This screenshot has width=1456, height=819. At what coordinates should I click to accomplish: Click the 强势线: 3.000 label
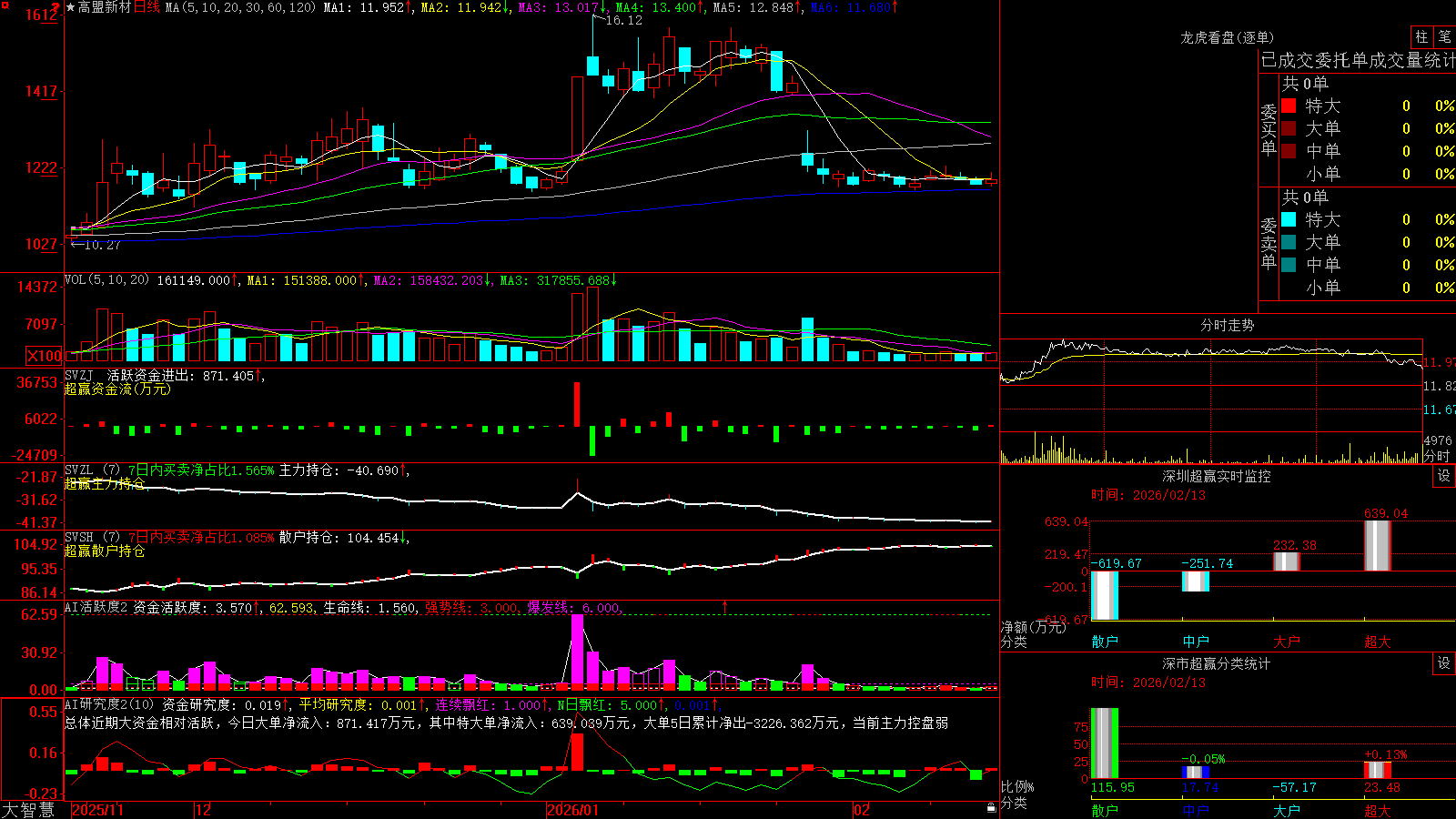(x=471, y=608)
